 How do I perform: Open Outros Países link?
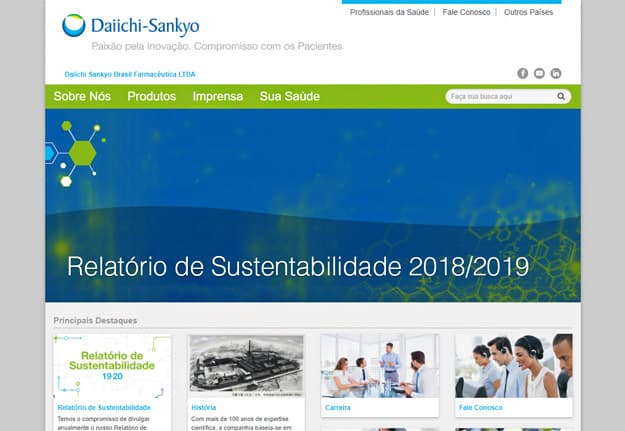(x=529, y=12)
